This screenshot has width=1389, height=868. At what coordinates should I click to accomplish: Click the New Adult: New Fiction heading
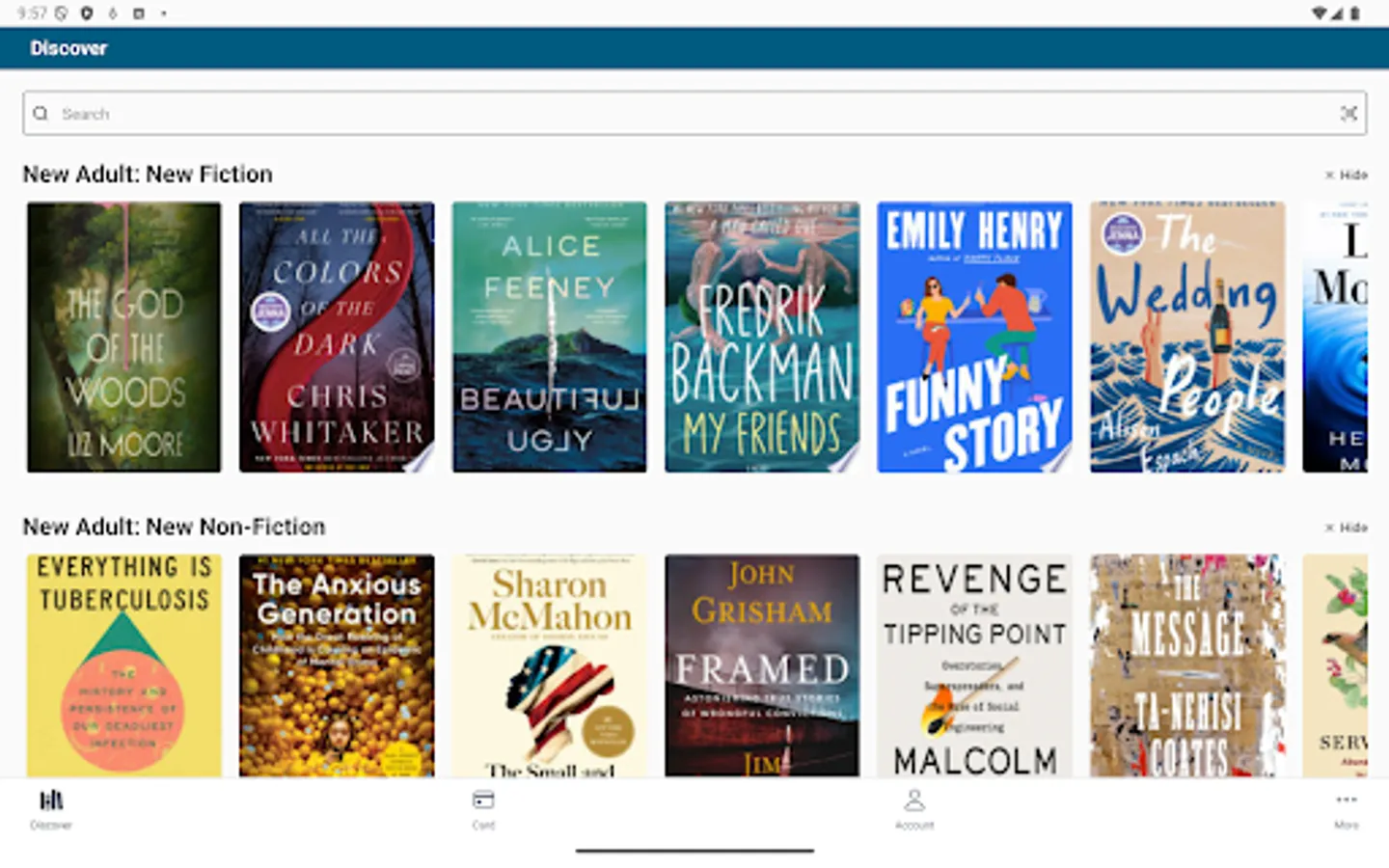point(148,175)
